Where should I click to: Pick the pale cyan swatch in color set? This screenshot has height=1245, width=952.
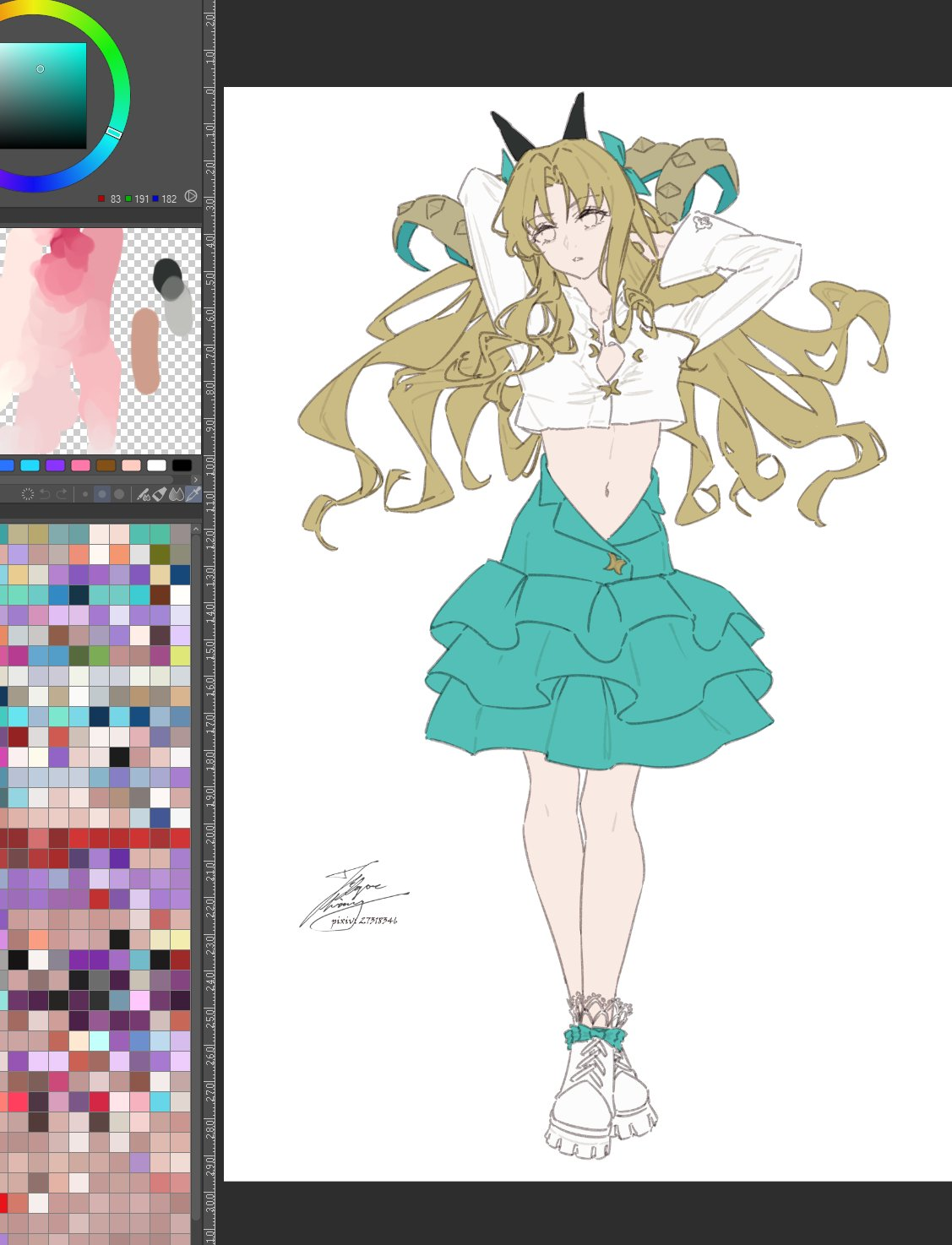tap(99, 1041)
